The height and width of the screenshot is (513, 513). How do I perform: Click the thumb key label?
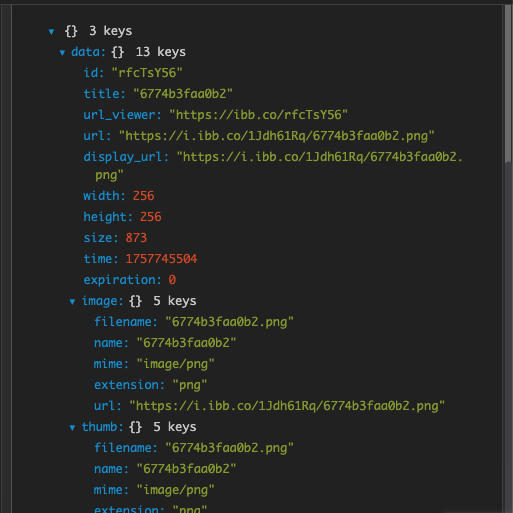[103, 427]
